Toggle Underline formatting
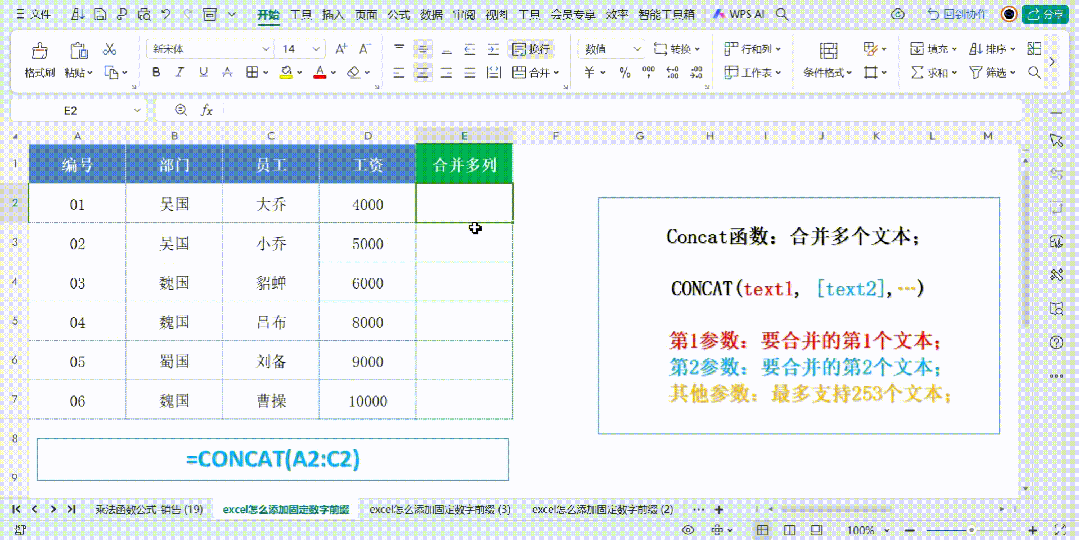Image resolution: width=1079 pixels, height=540 pixels. (x=203, y=72)
